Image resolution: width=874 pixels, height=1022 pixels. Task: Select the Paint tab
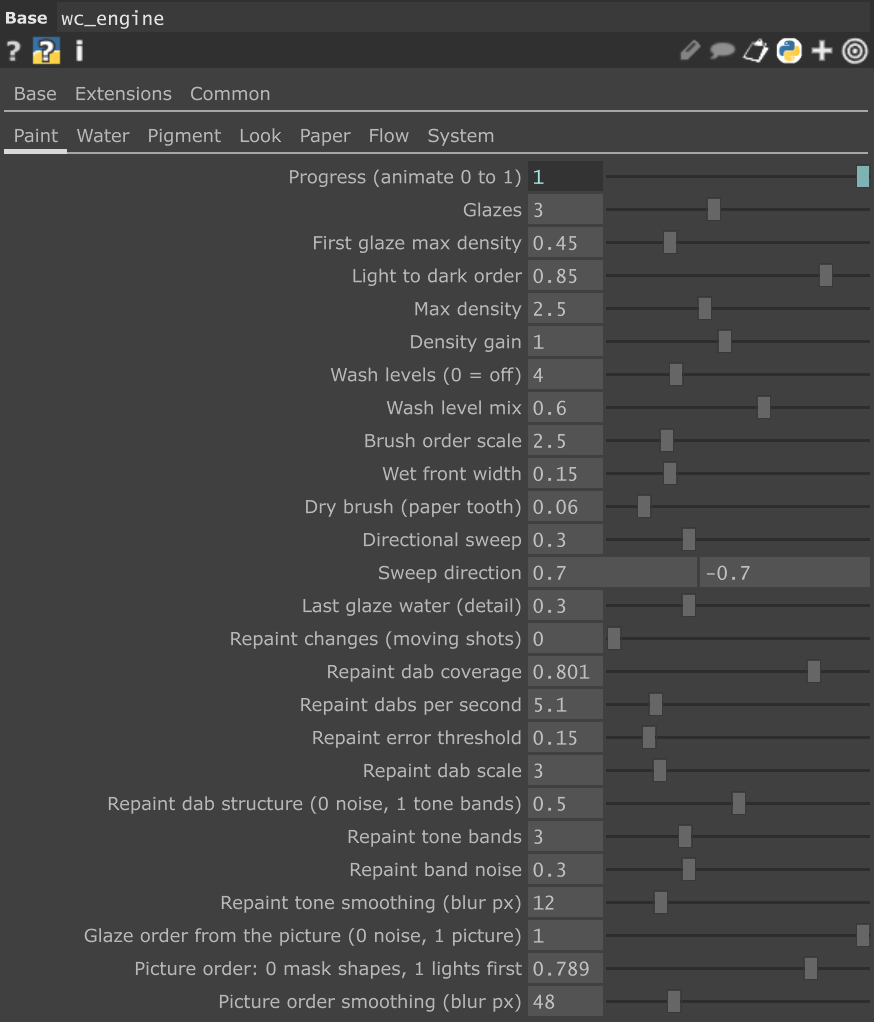[x=36, y=136]
